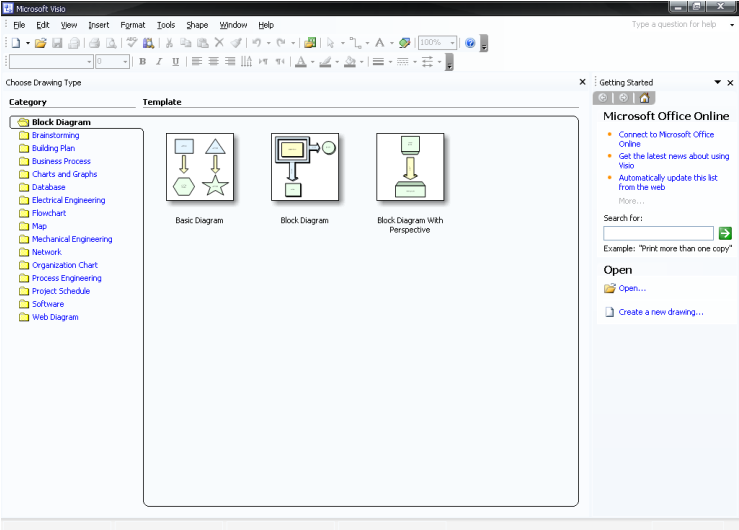Toggle Align Left

(x=197, y=62)
